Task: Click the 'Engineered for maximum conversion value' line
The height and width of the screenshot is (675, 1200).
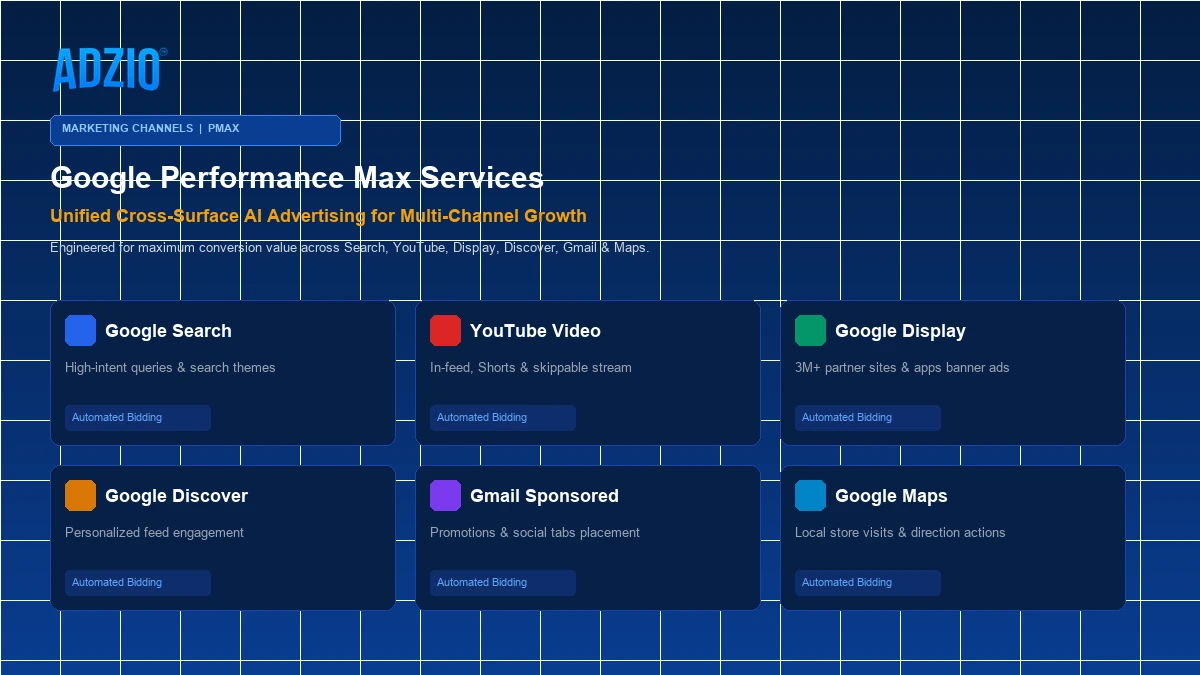Action: [x=349, y=248]
